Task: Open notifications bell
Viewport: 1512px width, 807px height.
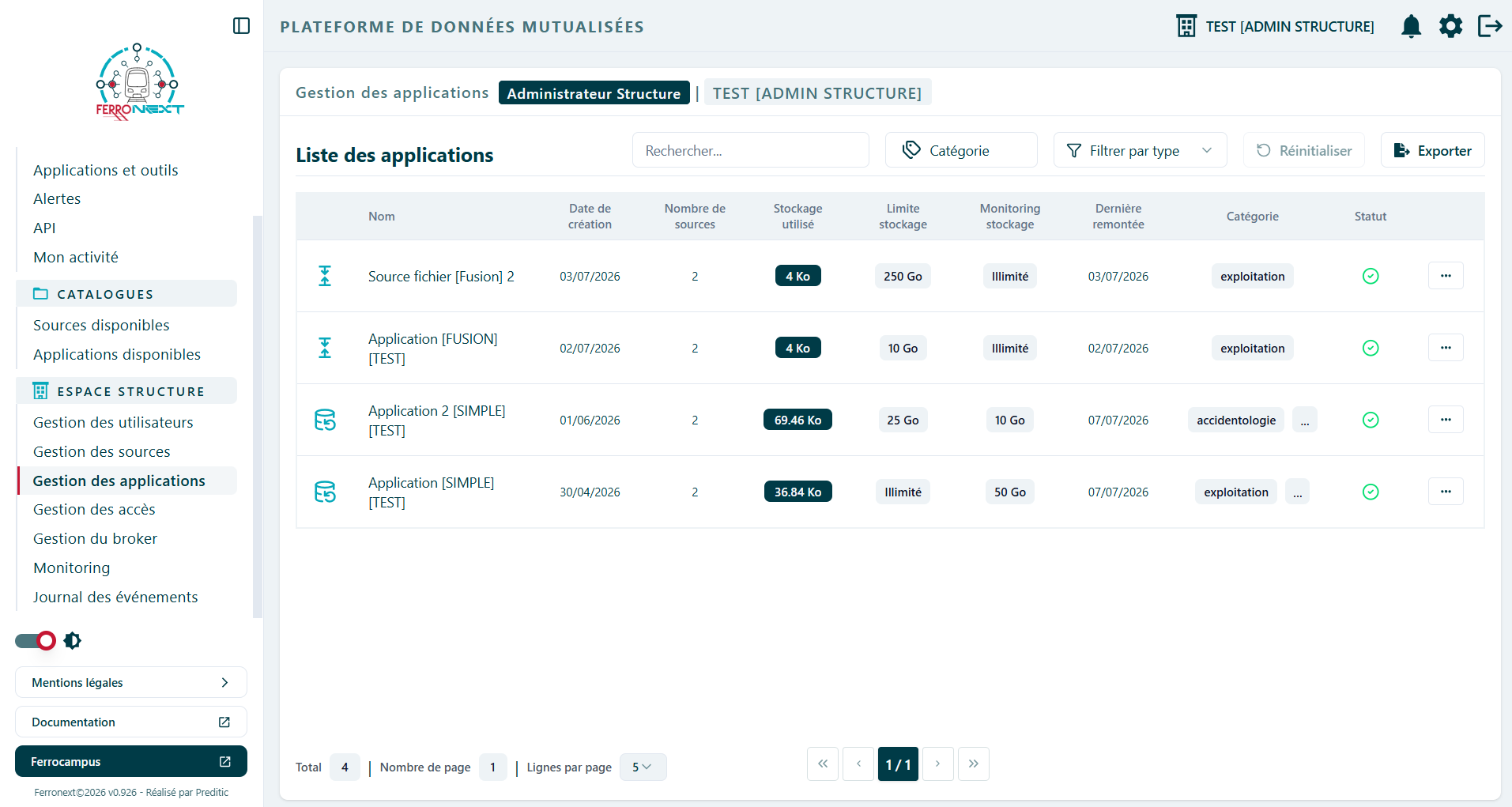Action: (1411, 26)
